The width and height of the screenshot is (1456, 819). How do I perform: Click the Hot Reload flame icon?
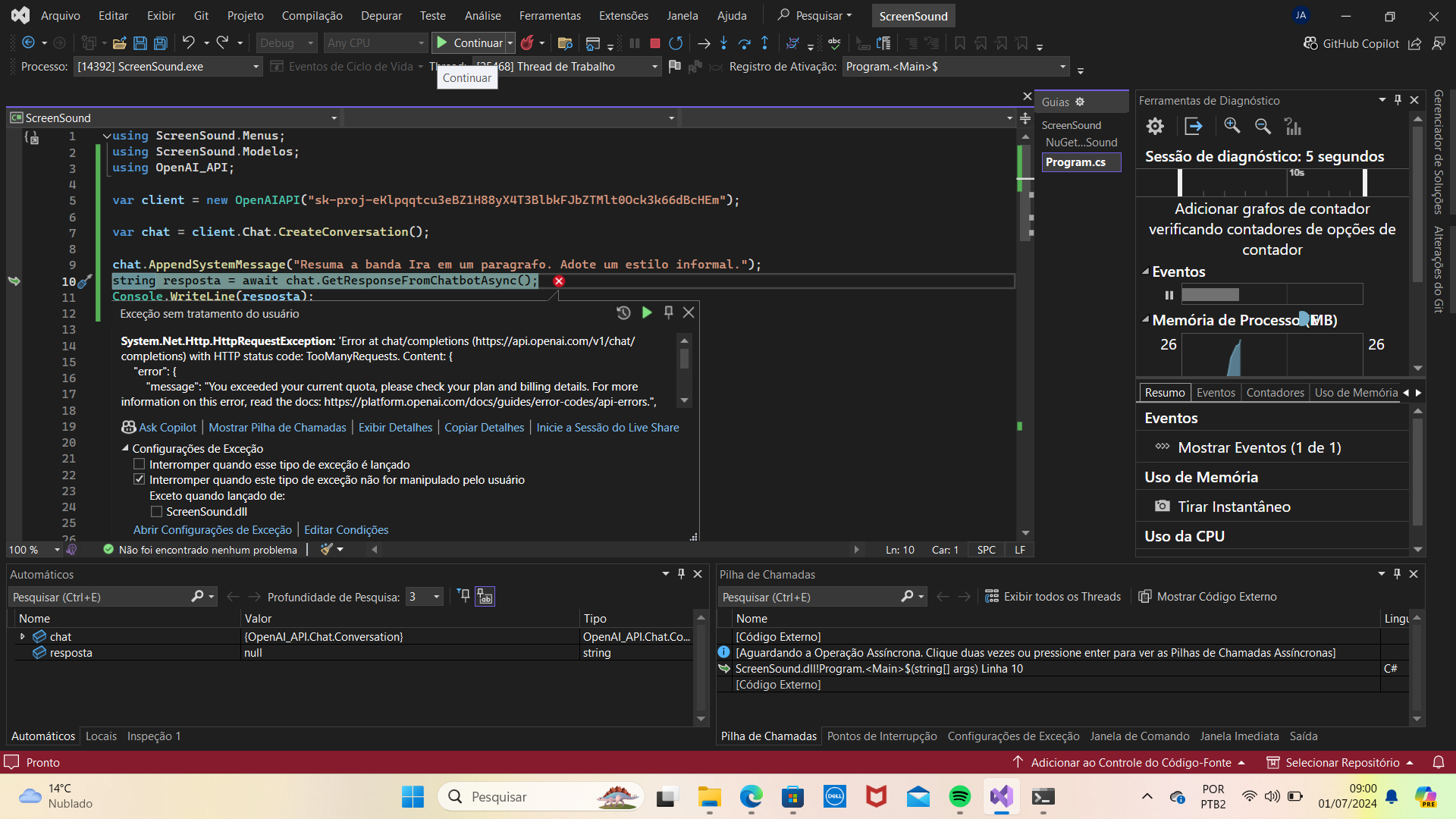[x=527, y=43]
